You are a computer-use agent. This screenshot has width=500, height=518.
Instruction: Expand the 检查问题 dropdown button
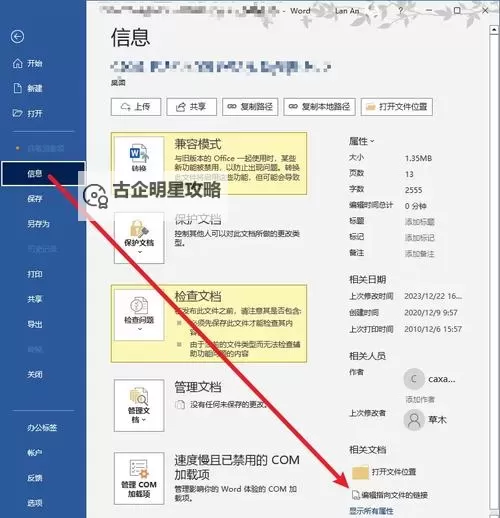tap(139, 315)
